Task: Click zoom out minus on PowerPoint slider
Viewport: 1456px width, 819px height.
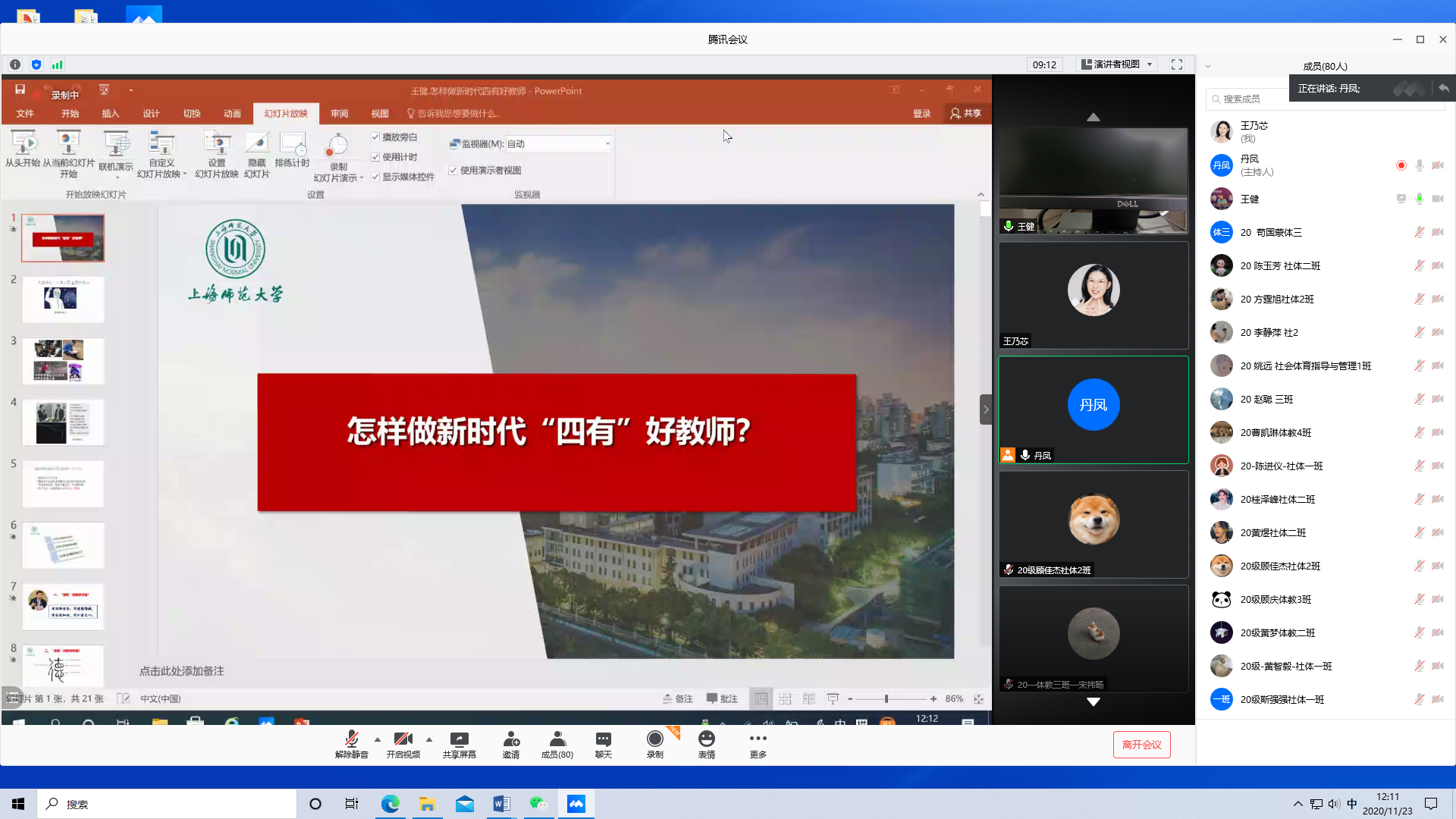Action: coord(850,699)
